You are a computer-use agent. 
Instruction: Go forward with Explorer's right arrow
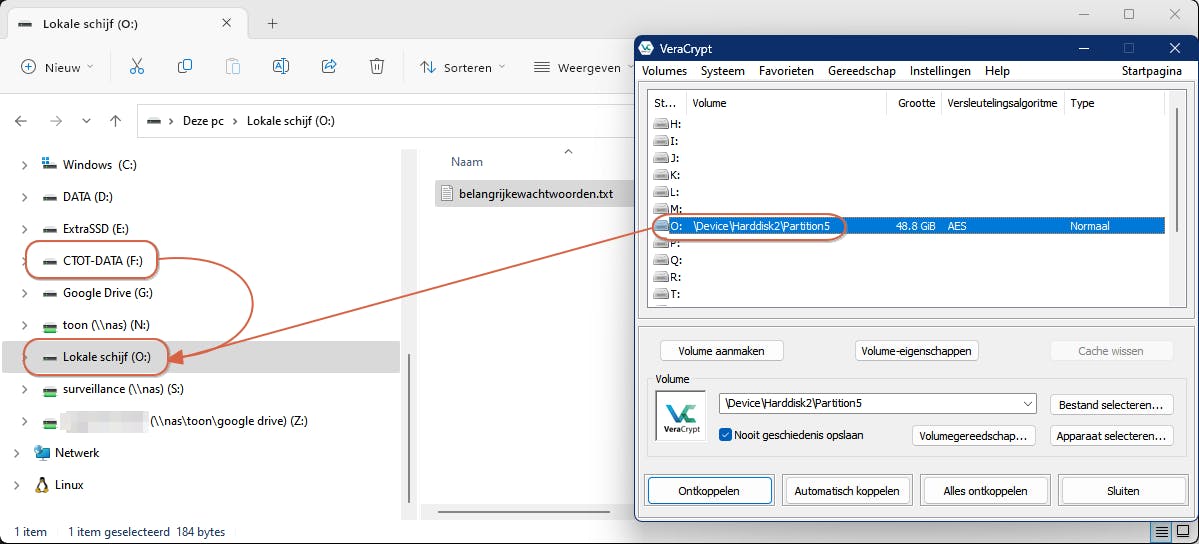pos(55,121)
